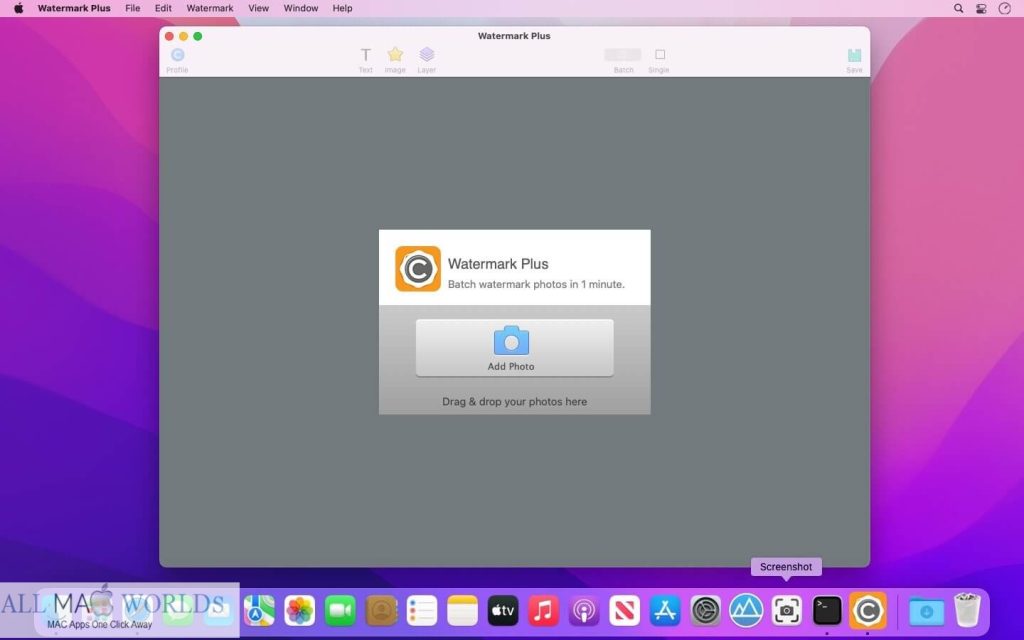Click 'Drag & drop your photos here' text
Screen dimensions: 1024x640
pyautogui.click(x=515, y=402)
